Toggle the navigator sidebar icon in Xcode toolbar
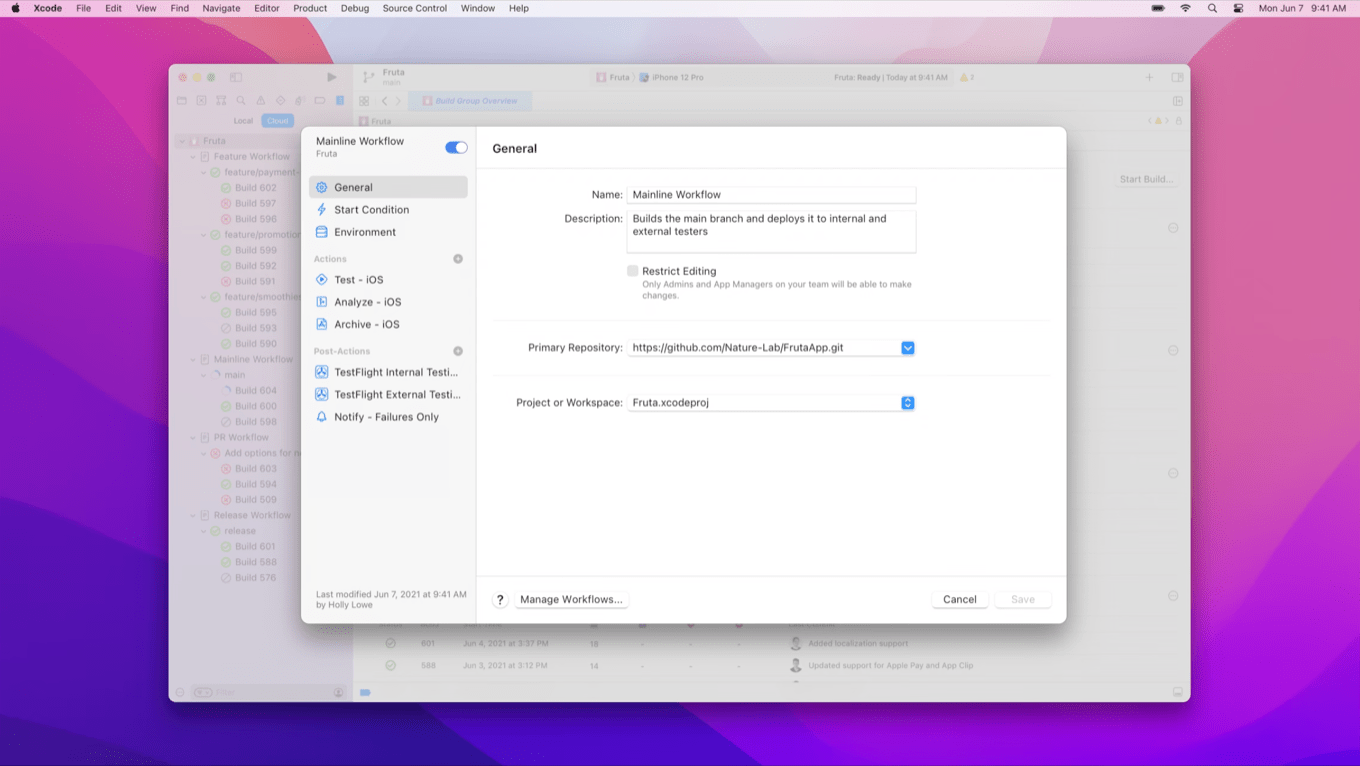1360x766 pixels. 236,77
